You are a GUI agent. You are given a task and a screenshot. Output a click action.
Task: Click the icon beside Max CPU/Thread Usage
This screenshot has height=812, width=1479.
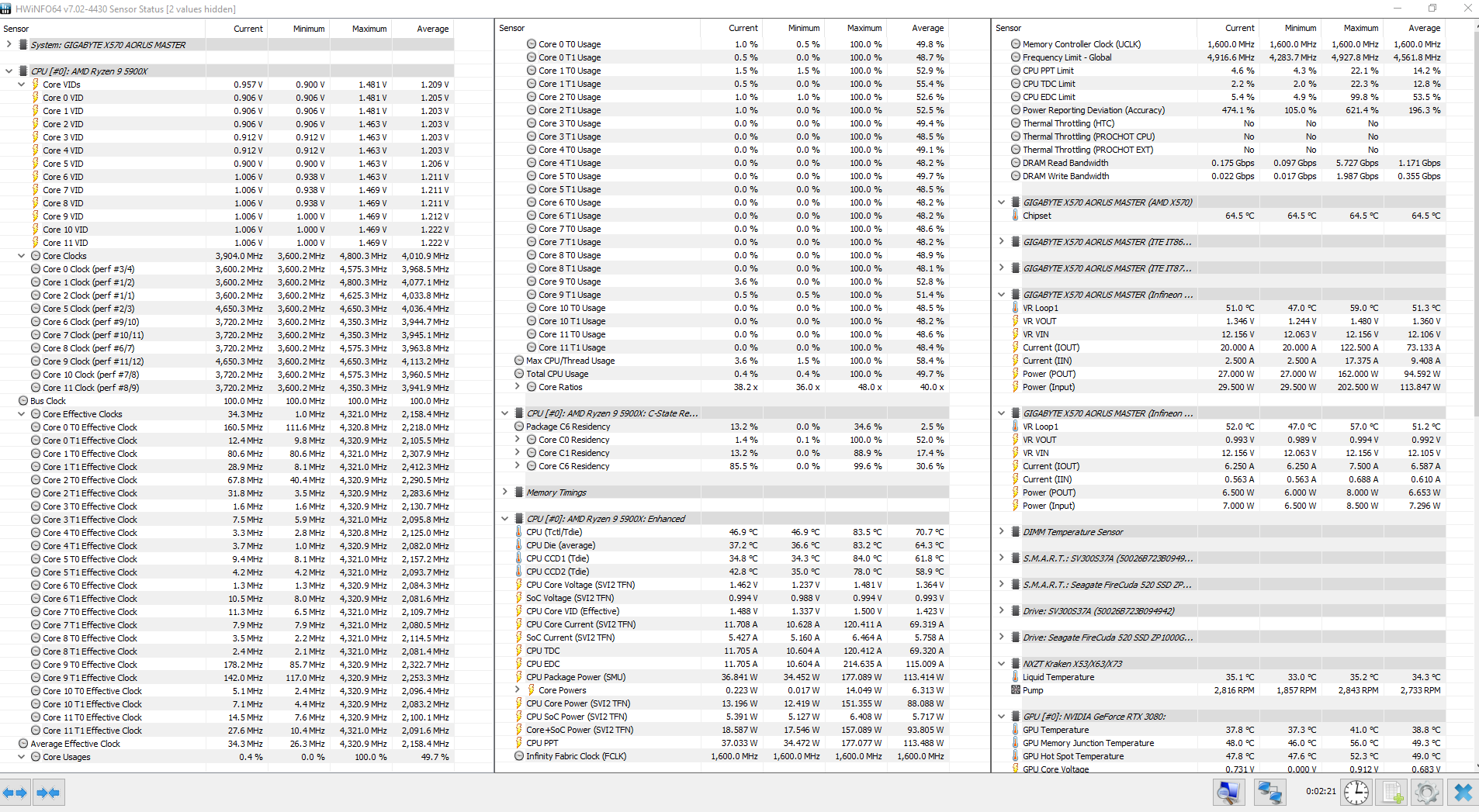tap(519, 361)
